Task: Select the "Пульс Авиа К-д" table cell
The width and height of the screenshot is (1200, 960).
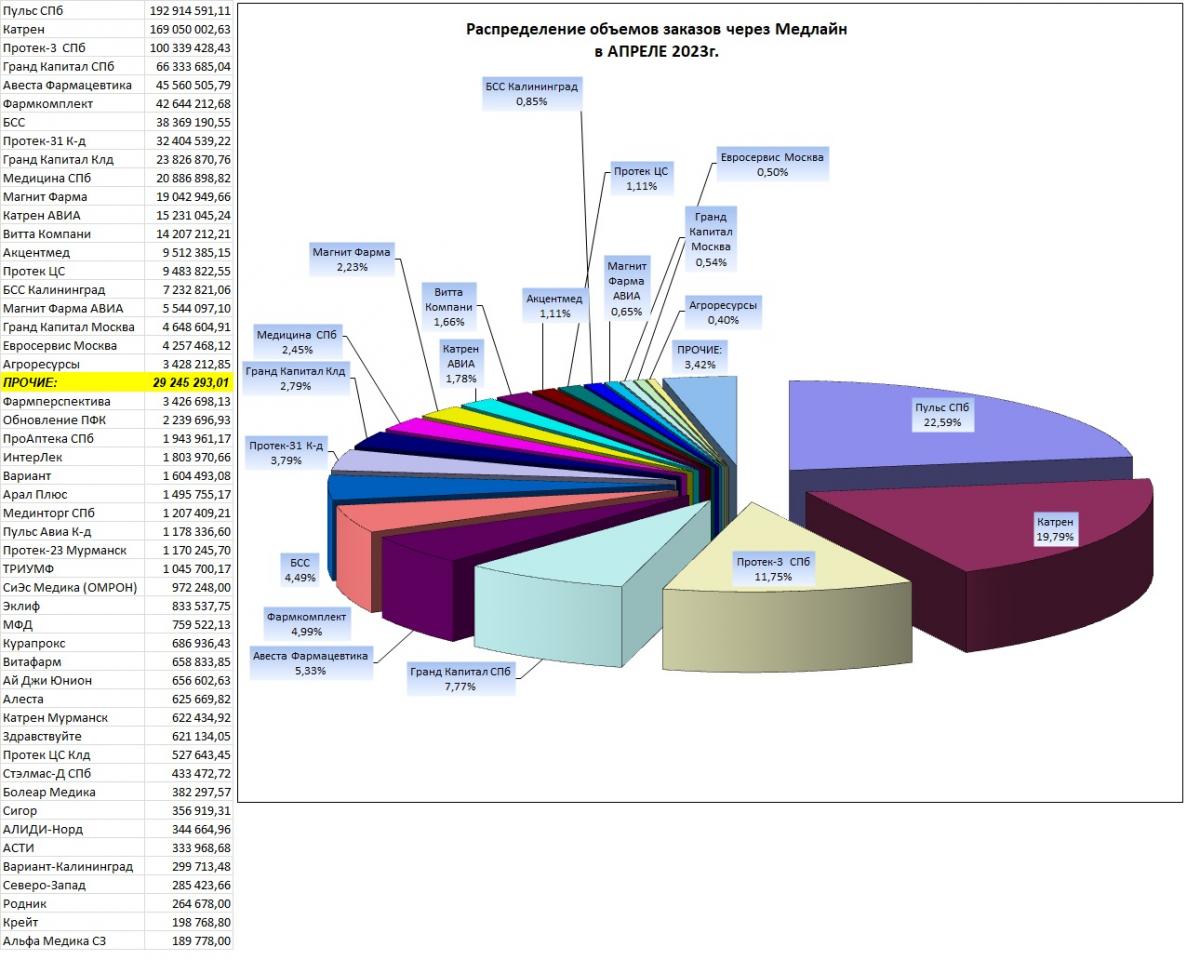Action: coord(72,531)
